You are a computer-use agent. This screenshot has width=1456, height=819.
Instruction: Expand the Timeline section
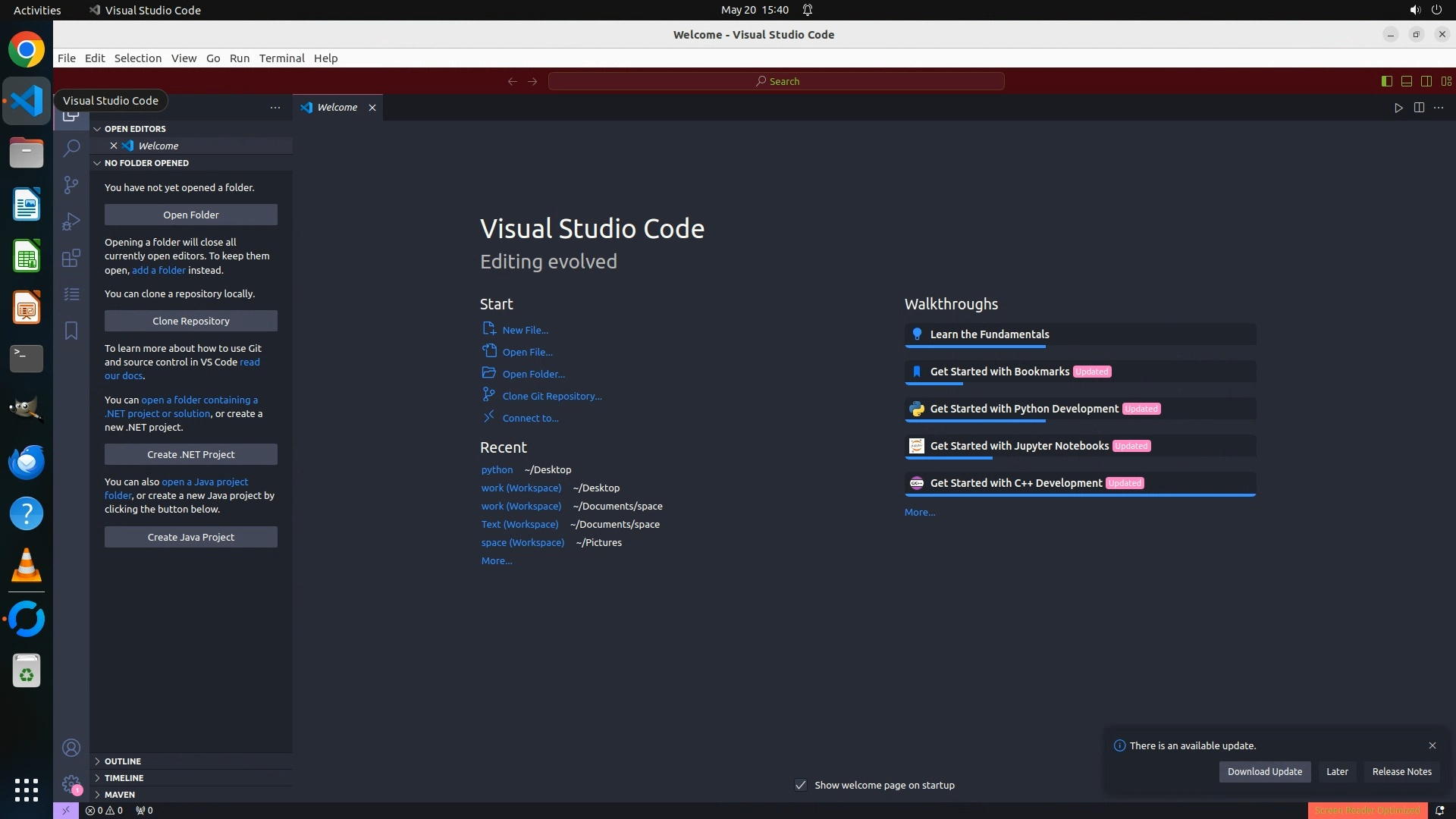[x=124, y=778]
